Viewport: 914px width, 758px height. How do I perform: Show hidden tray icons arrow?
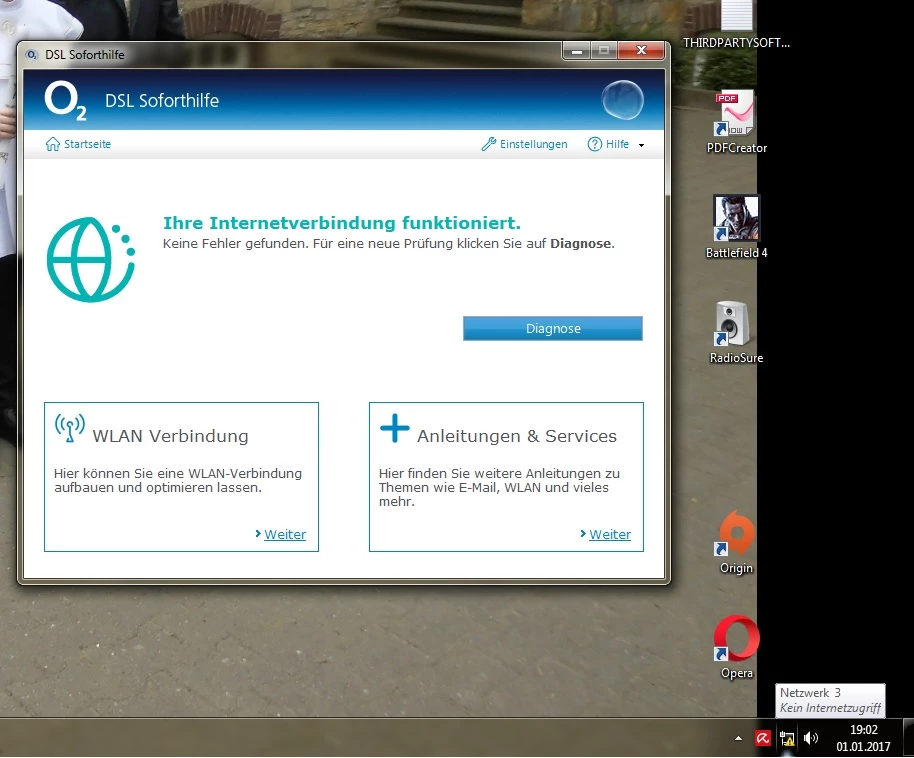739,738
